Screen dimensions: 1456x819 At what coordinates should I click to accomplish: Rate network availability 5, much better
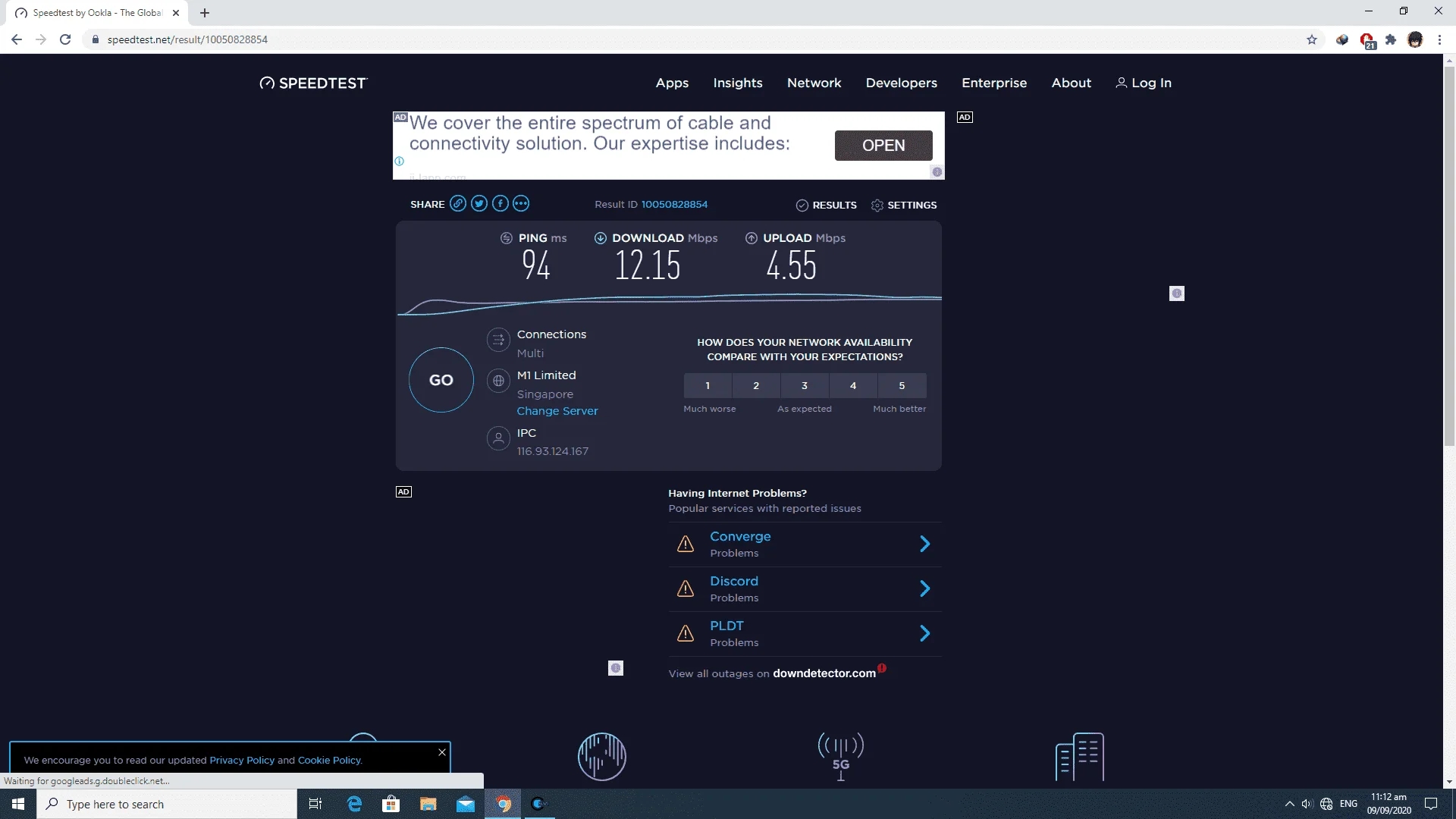pos(902,385)
